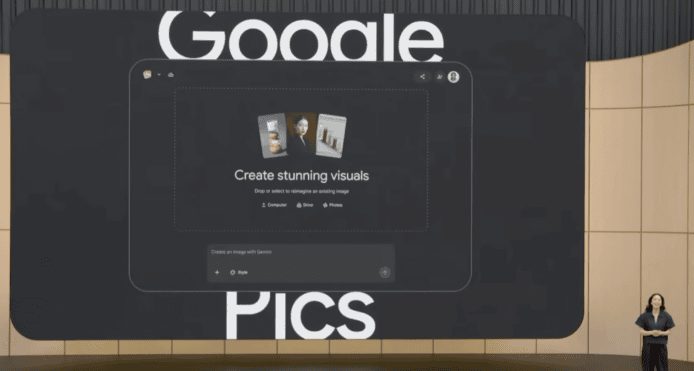Choose an image from Photos
694x371 pixels.
pyautogui.click(x=332, y=205)
